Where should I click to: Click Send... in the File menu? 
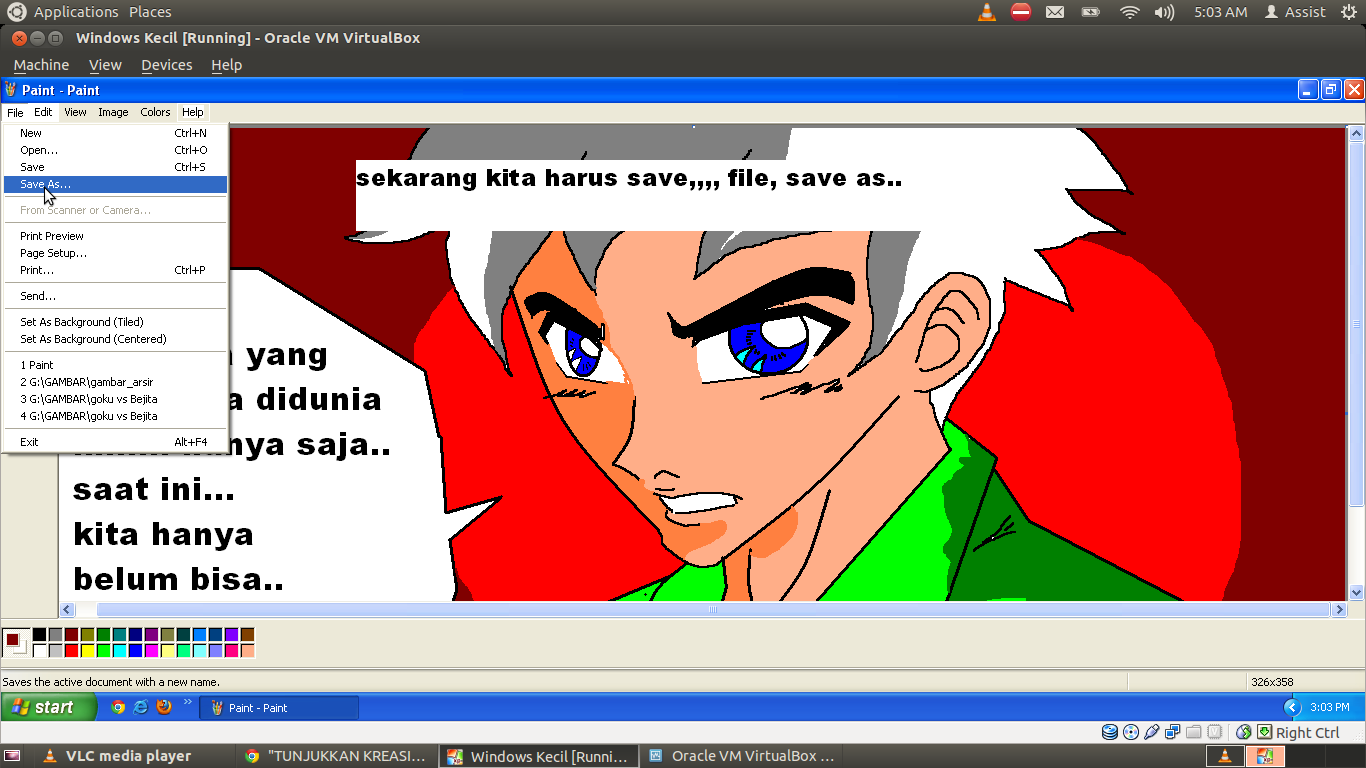click(x=115, y=296)
